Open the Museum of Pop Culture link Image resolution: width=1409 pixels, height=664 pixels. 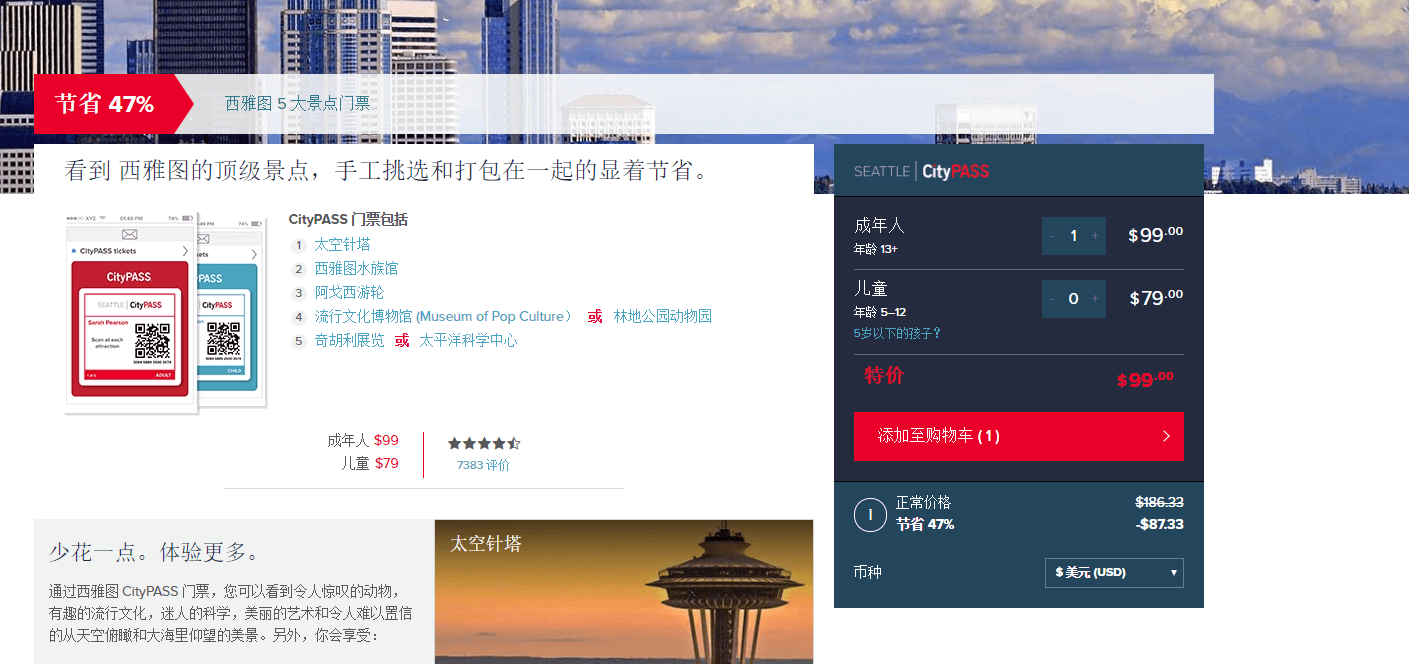(444, 316)
